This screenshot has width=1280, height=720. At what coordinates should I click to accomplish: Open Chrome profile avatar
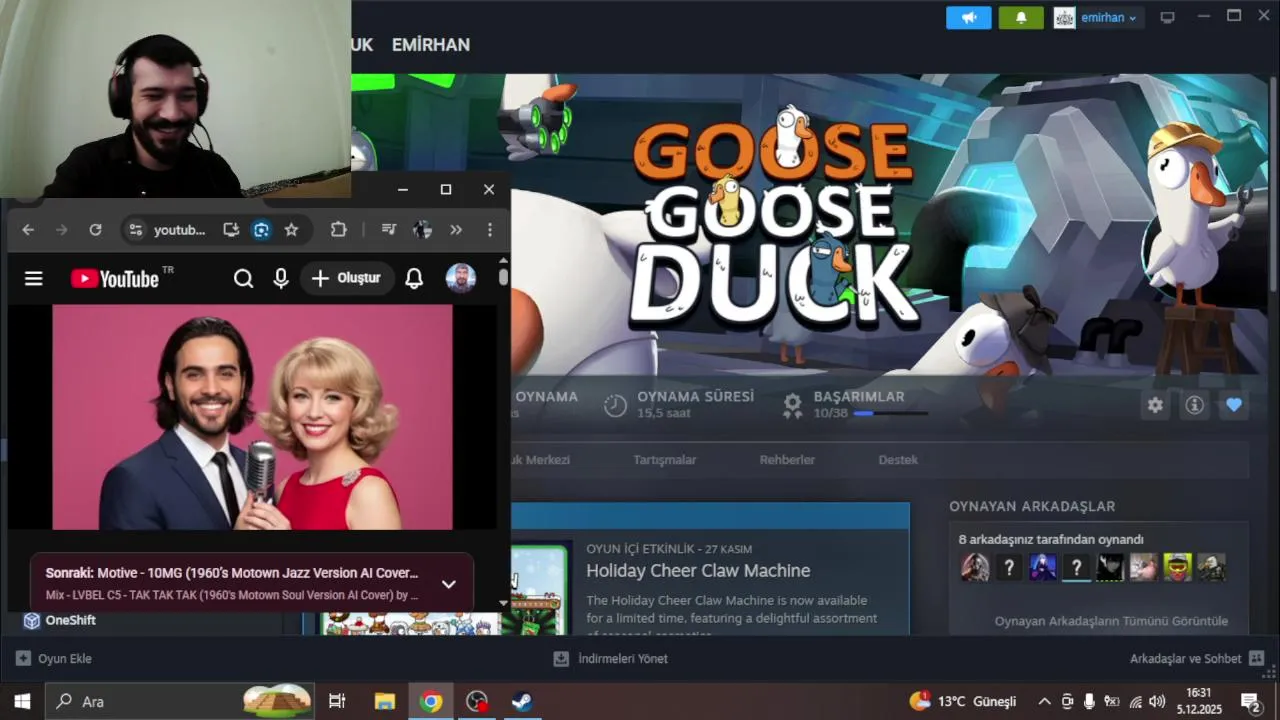click(x=423, y=230)
